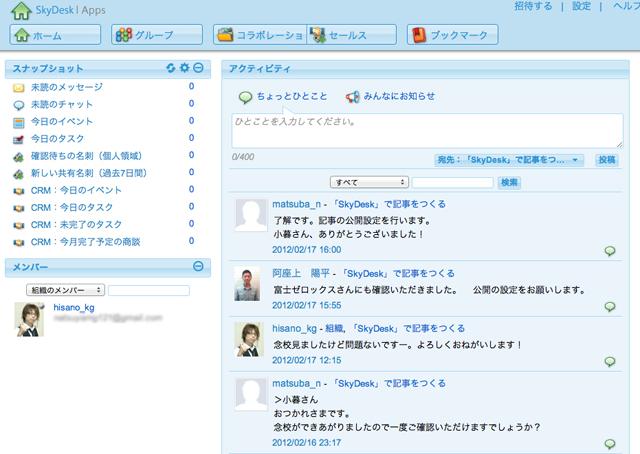Click the SkyDesk house logo icon

pyautogui.click(x=21, y=11)
